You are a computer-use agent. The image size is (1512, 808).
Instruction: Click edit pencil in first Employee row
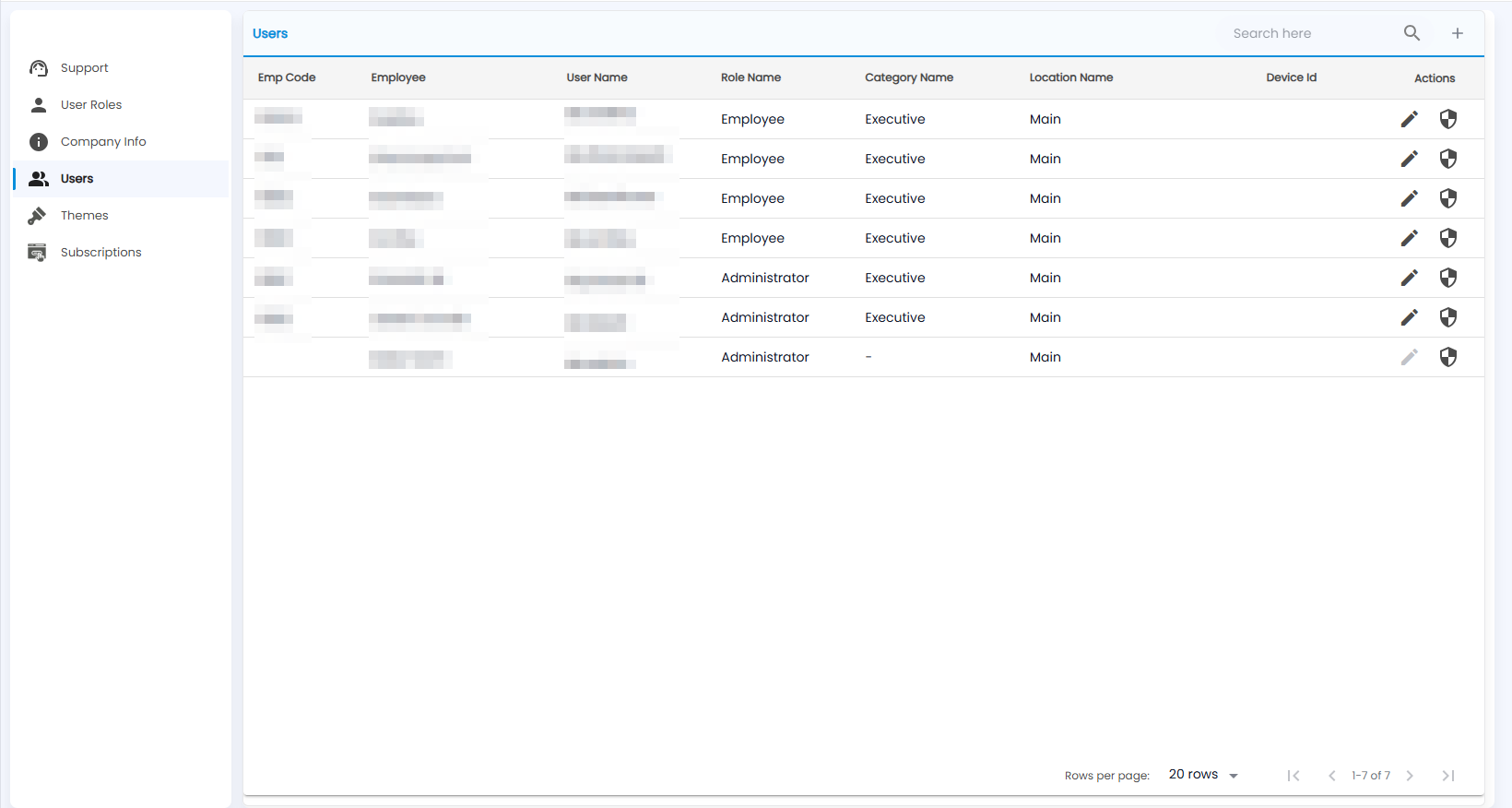tap(1410, 119)
